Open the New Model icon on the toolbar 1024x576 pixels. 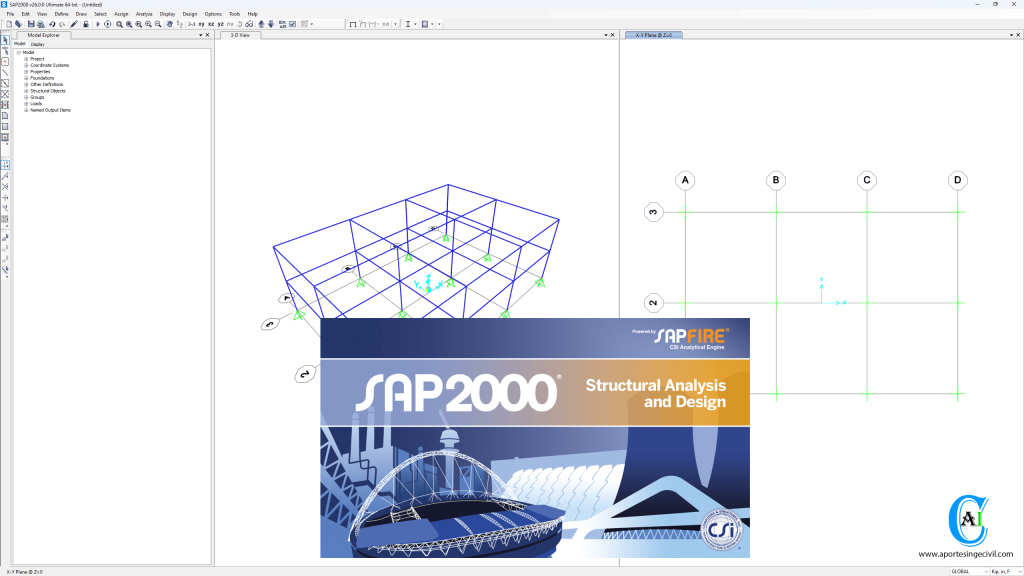coord(10,23)
